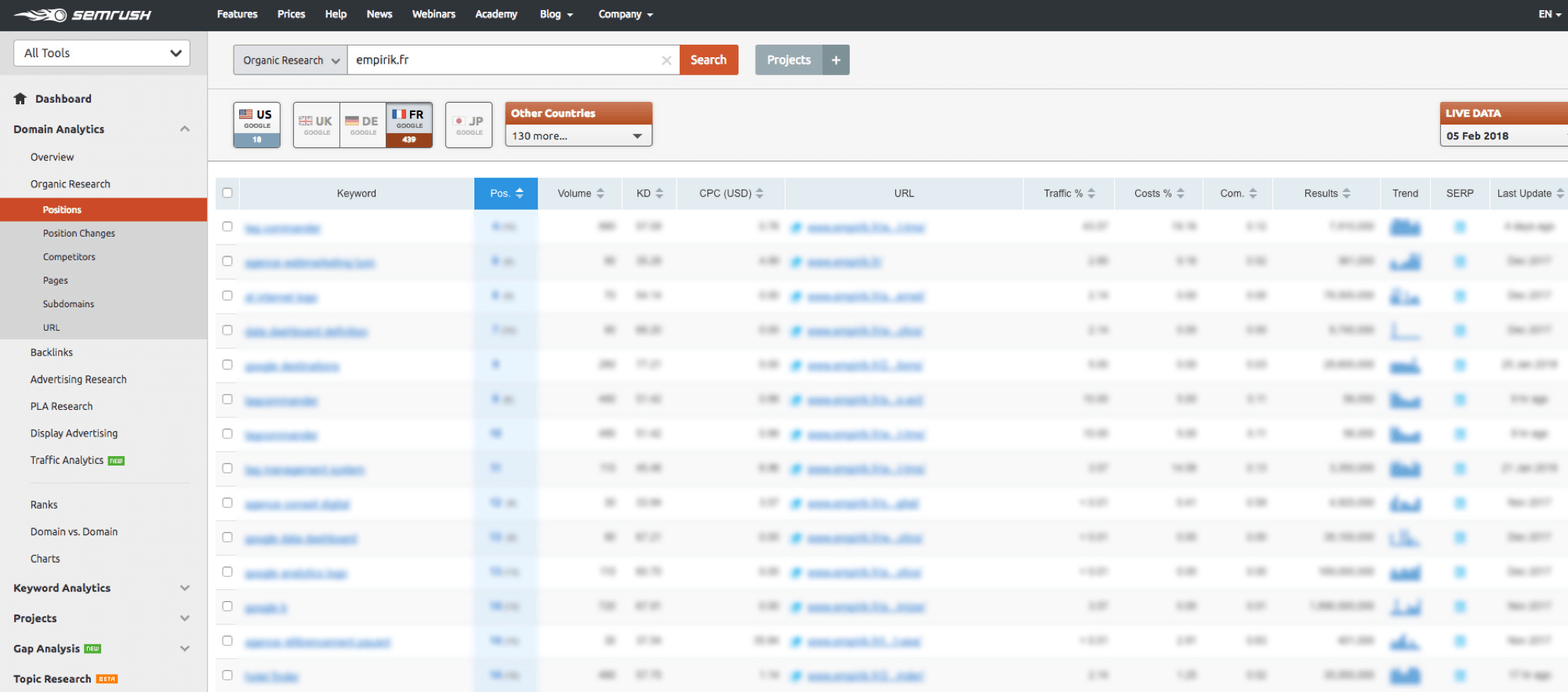Open the Company menu dropdown

tap(626, 14)
